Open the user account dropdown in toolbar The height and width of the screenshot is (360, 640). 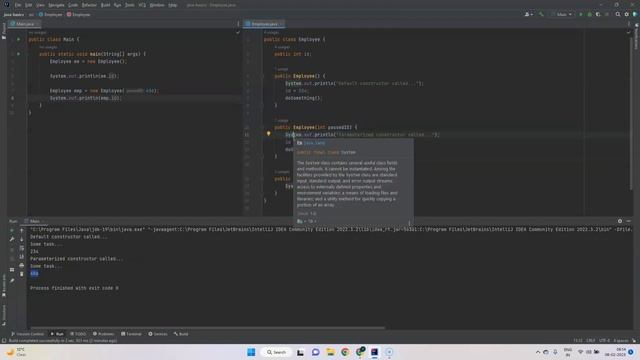[x=529, y=14]
